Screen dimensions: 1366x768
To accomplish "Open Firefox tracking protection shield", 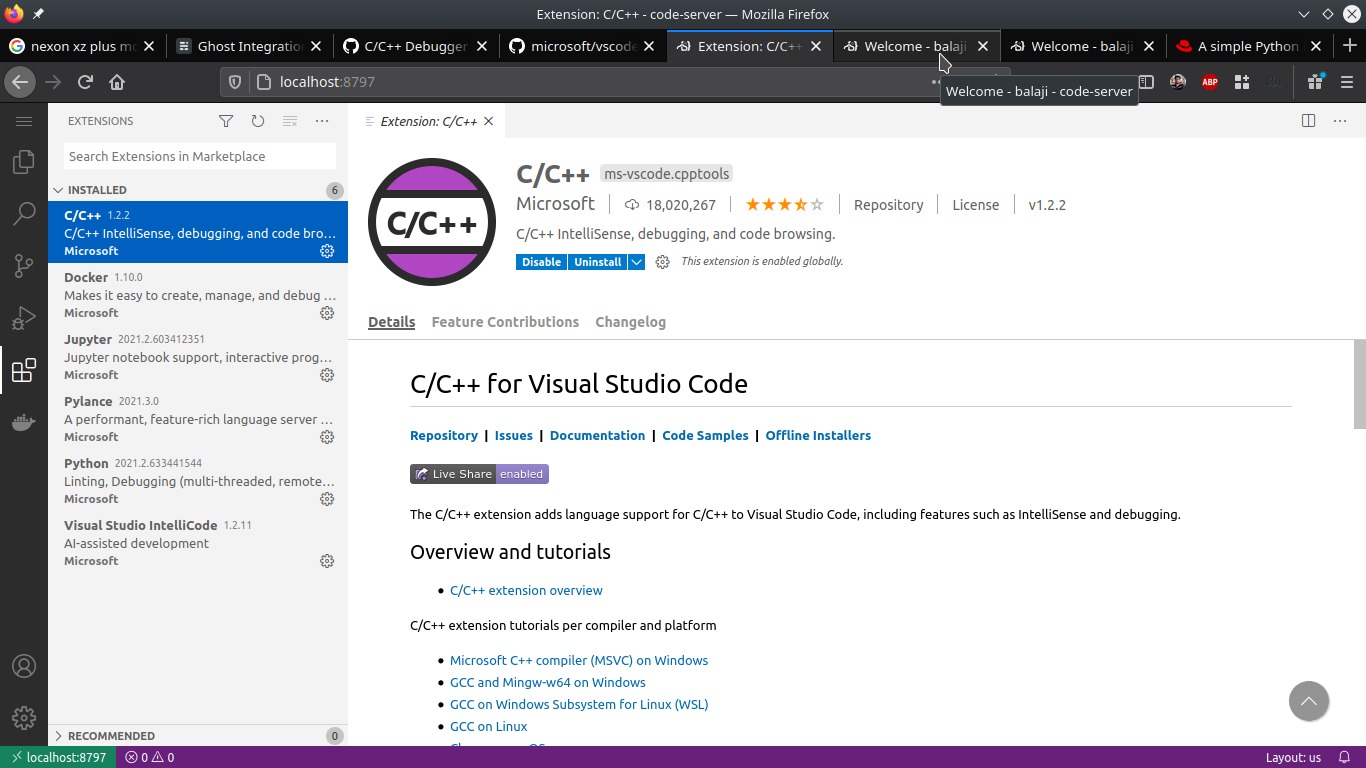I will tap(236, 82).
